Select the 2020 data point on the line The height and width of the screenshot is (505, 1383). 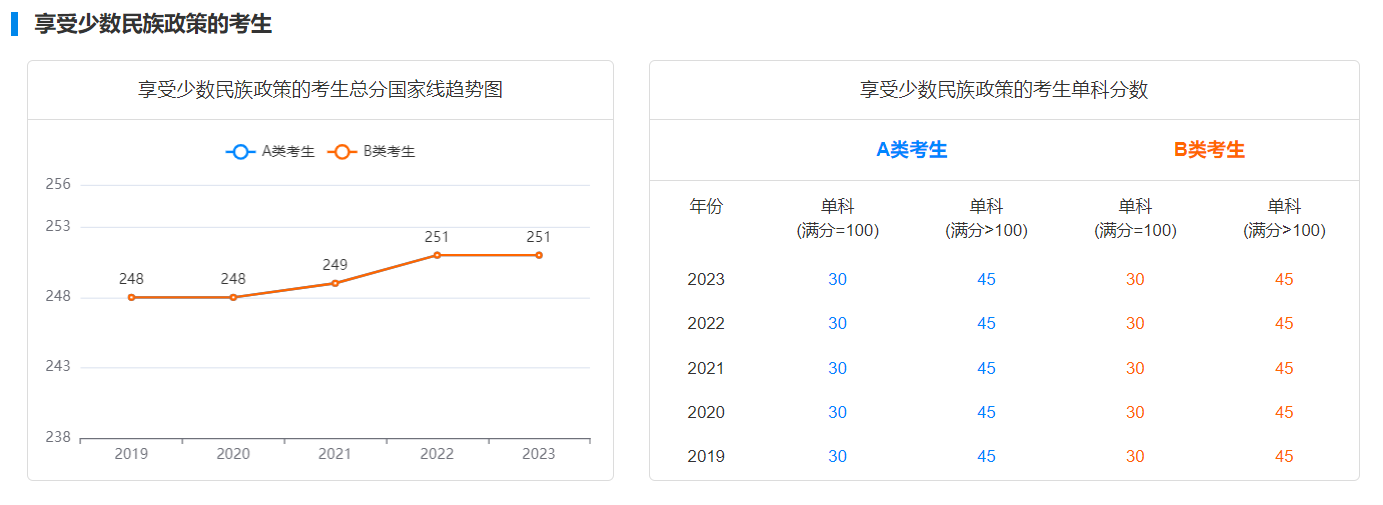pos(233,297)
